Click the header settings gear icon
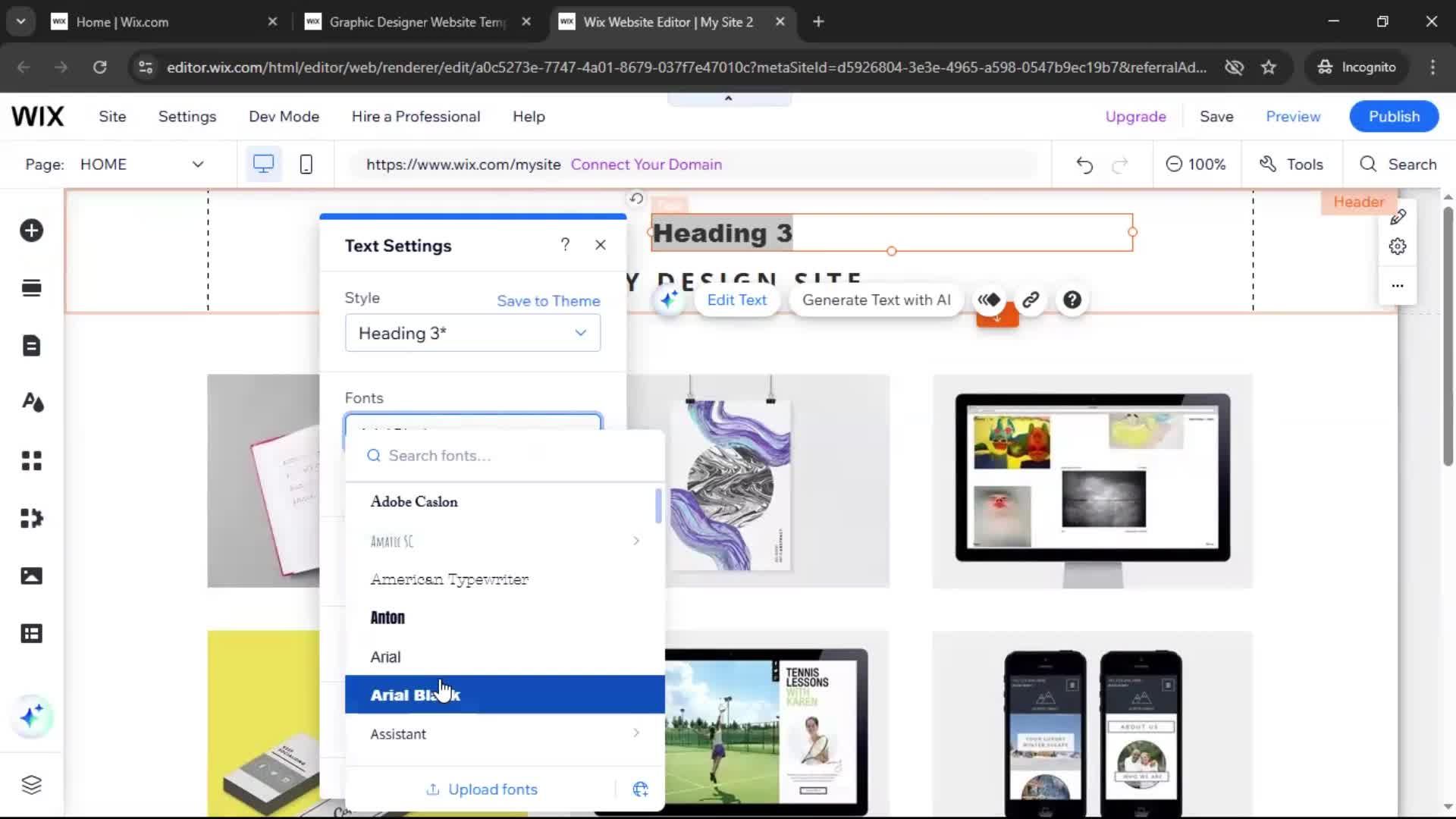The image size is (1456, 819). [1398, 246]
